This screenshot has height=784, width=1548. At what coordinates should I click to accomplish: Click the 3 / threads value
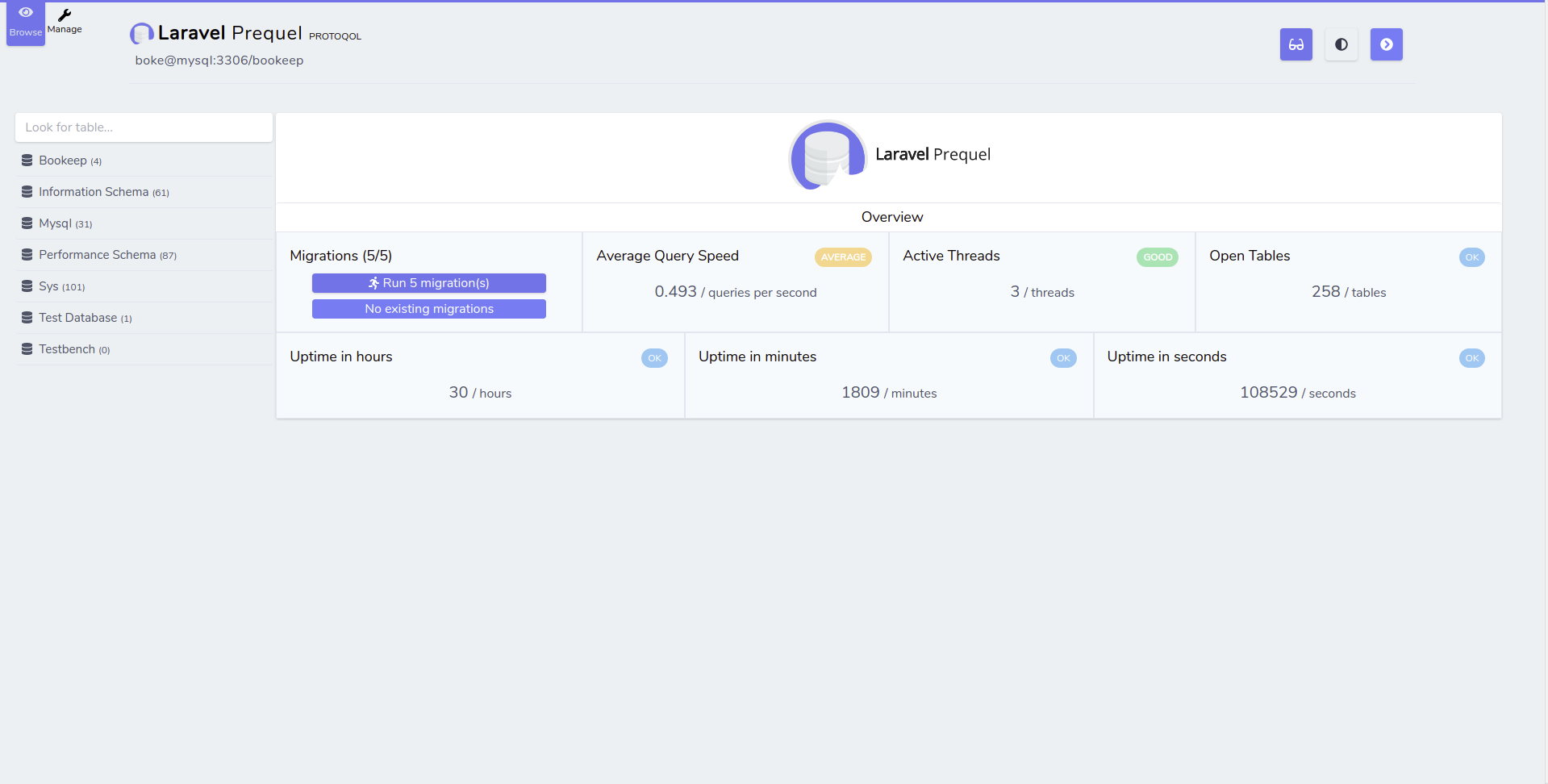1042,292
